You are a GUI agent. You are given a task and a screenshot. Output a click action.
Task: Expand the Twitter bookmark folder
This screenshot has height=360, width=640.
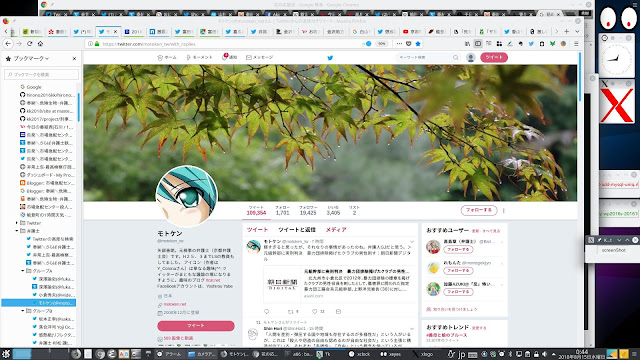[x=17, y=223]
